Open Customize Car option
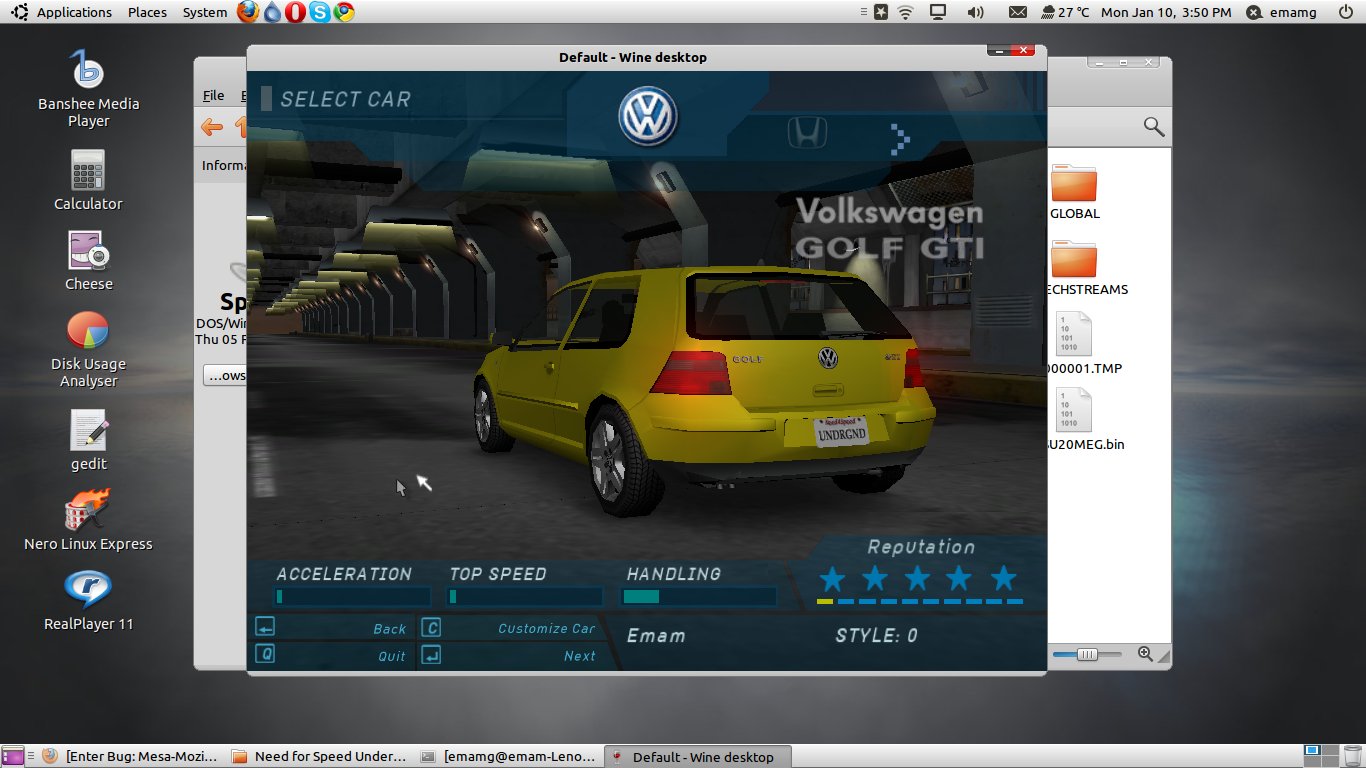This screenshot has height=768, width=1366. (x=546, y=628)
